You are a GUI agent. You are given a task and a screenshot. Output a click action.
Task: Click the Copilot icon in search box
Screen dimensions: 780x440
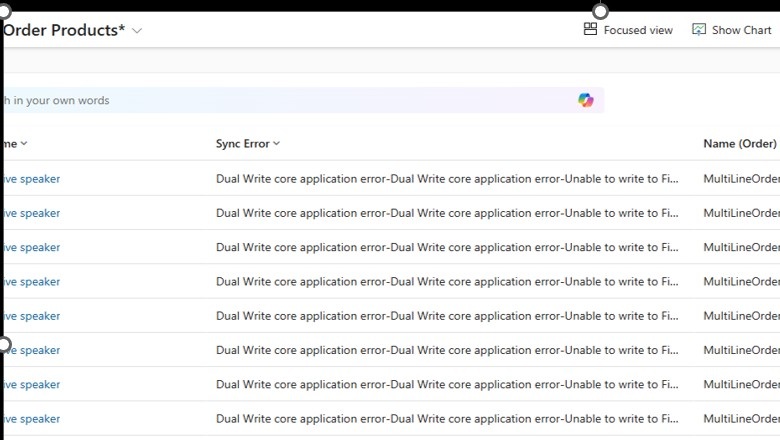point(585,100)
